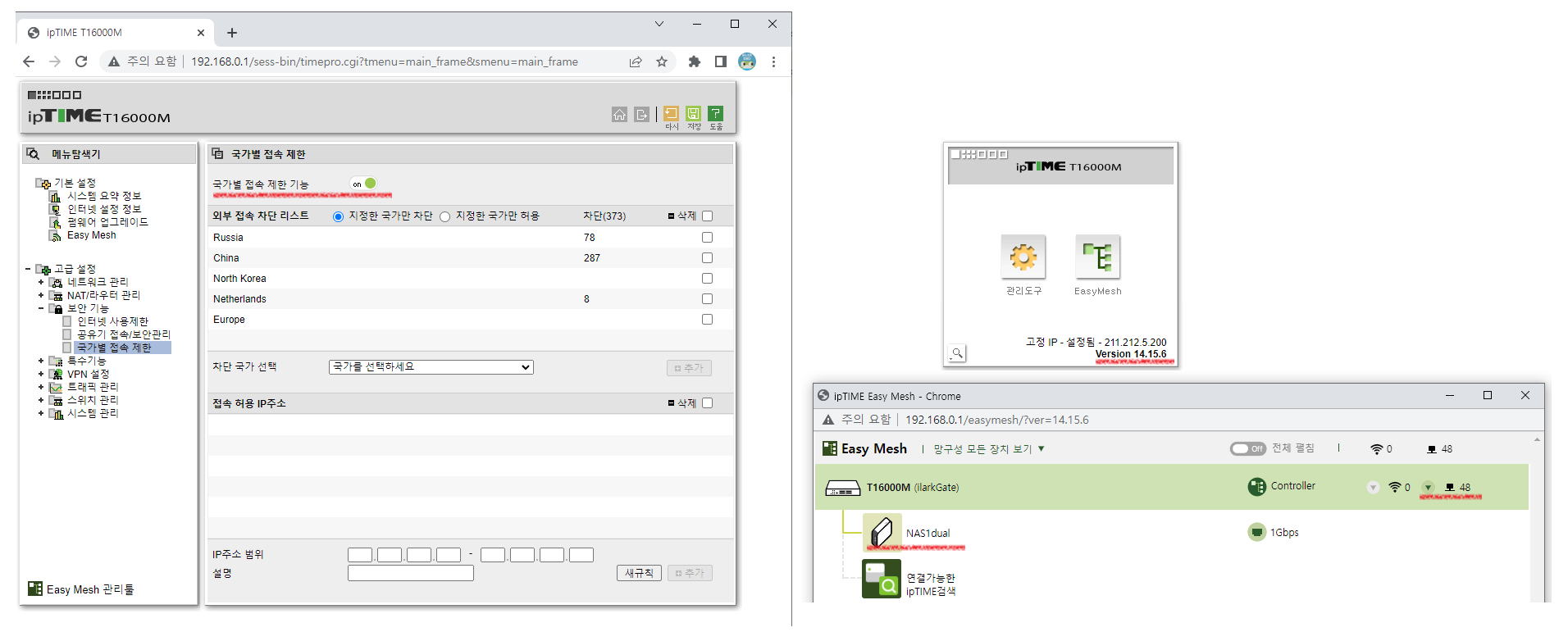Click the T16000M router device icon

click(x=842, y=489)
